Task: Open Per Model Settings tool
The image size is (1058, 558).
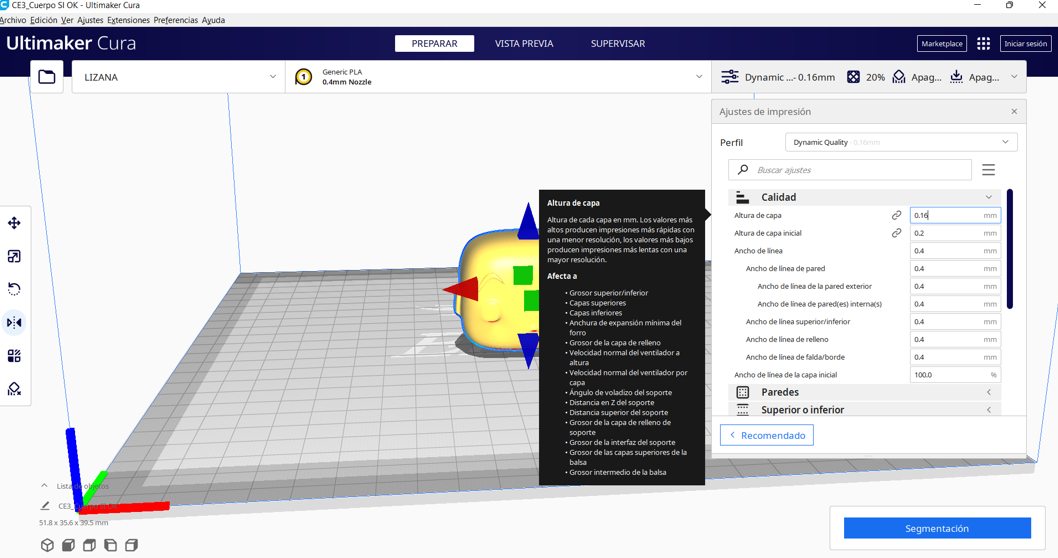Action: point(14,356)
